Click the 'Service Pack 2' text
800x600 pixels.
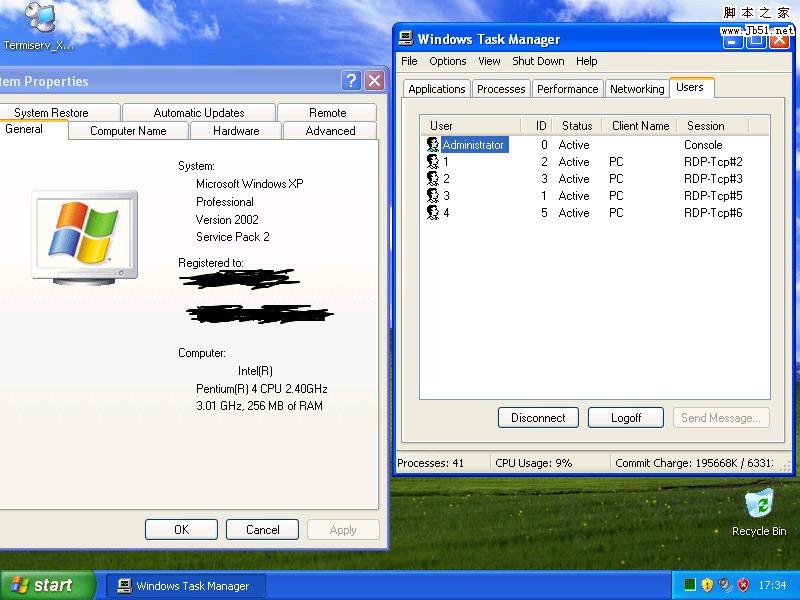233,237
